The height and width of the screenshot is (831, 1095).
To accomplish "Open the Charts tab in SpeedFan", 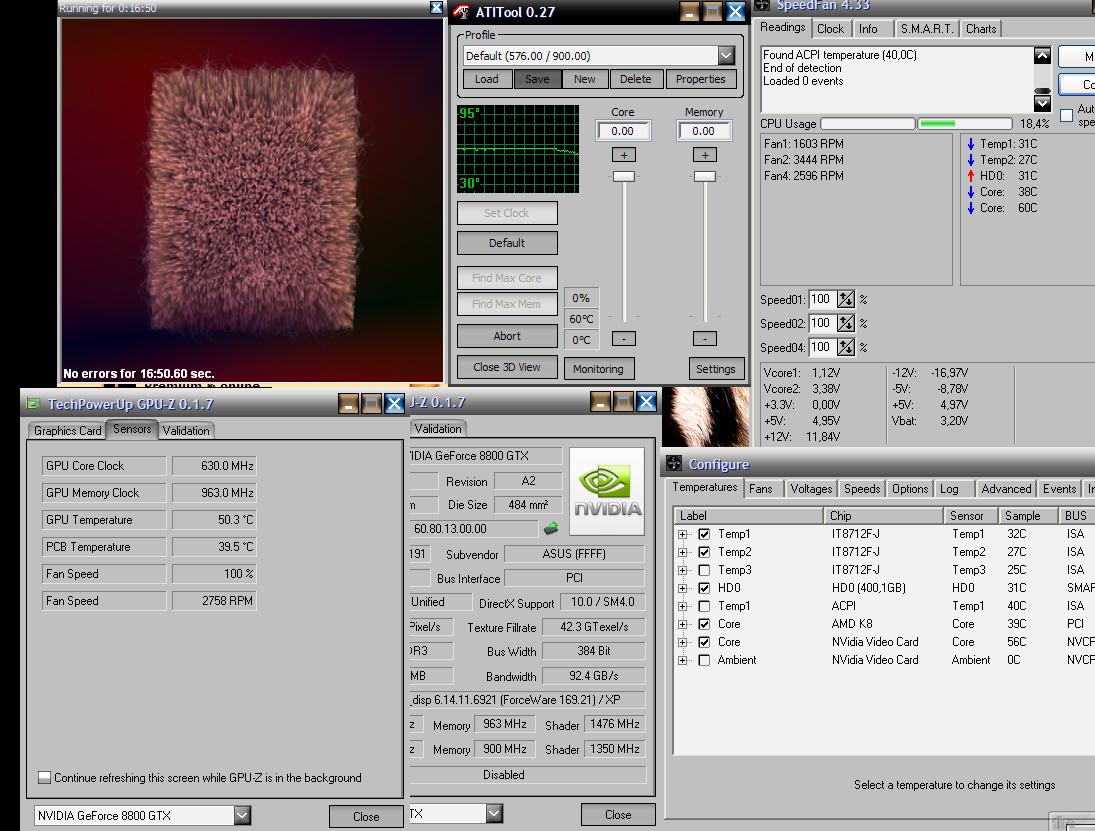I will point(981,29).
